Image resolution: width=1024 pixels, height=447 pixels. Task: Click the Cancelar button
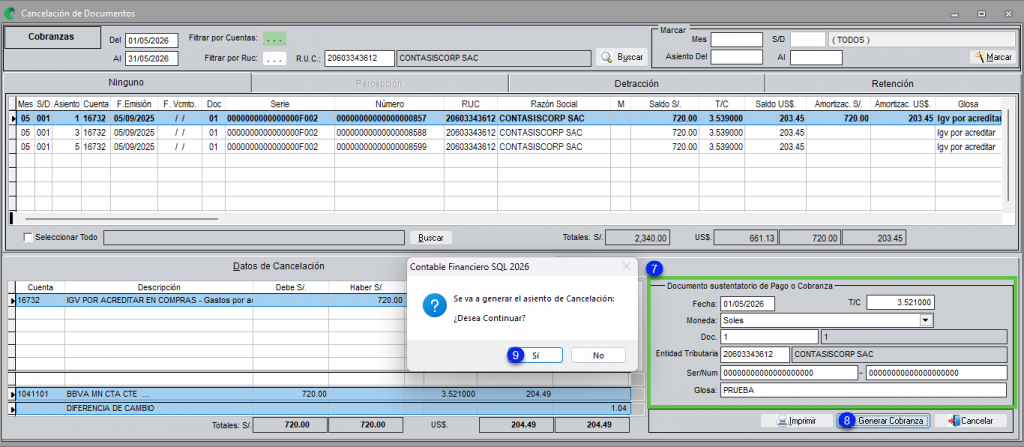point(970,421)
